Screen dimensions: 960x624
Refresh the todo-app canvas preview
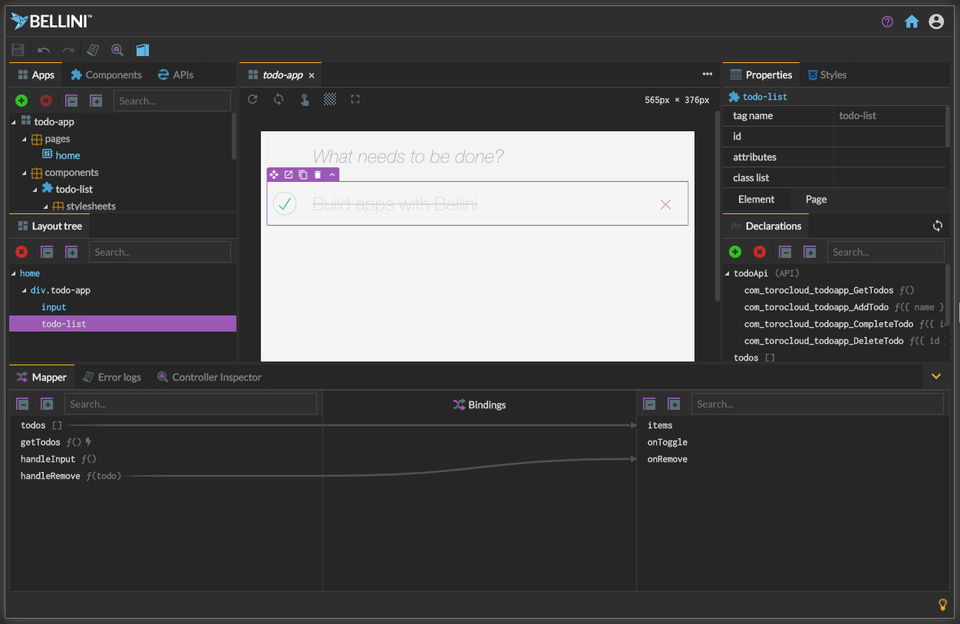[253, 99]
